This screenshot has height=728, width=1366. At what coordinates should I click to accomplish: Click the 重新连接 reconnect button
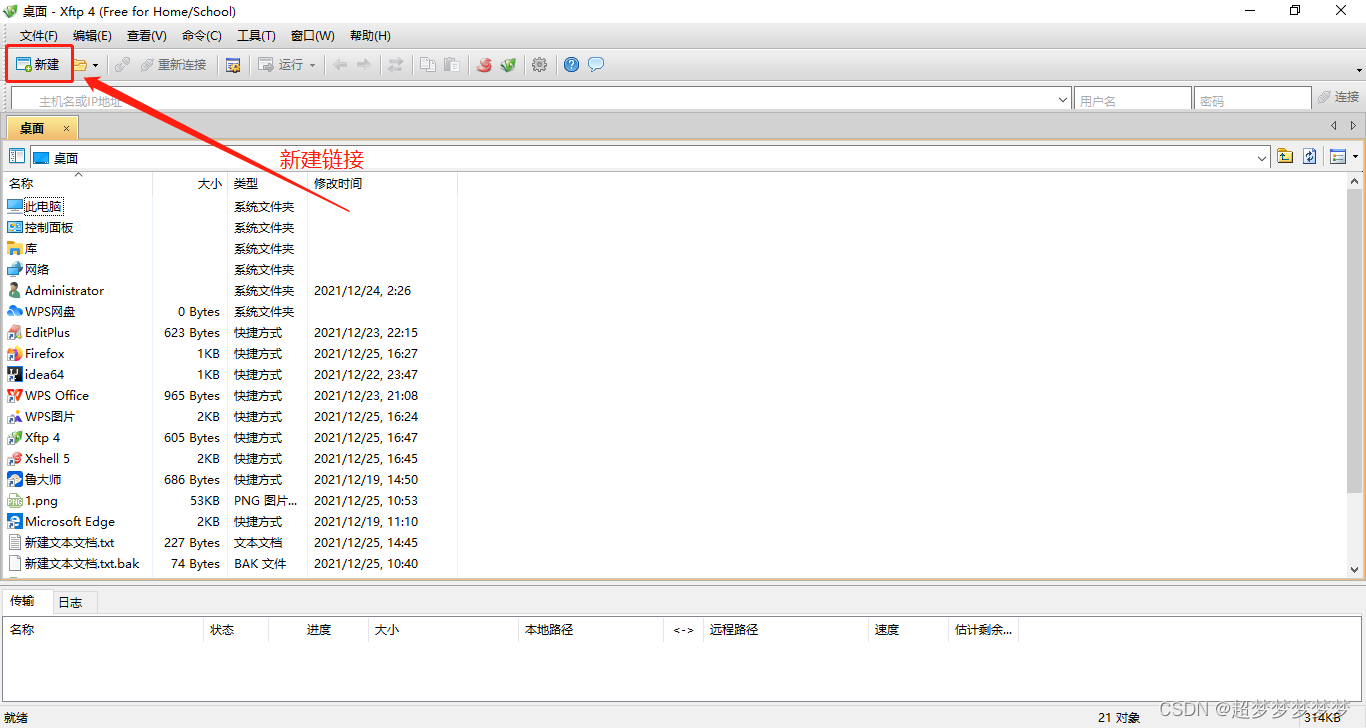click(173, 65)
